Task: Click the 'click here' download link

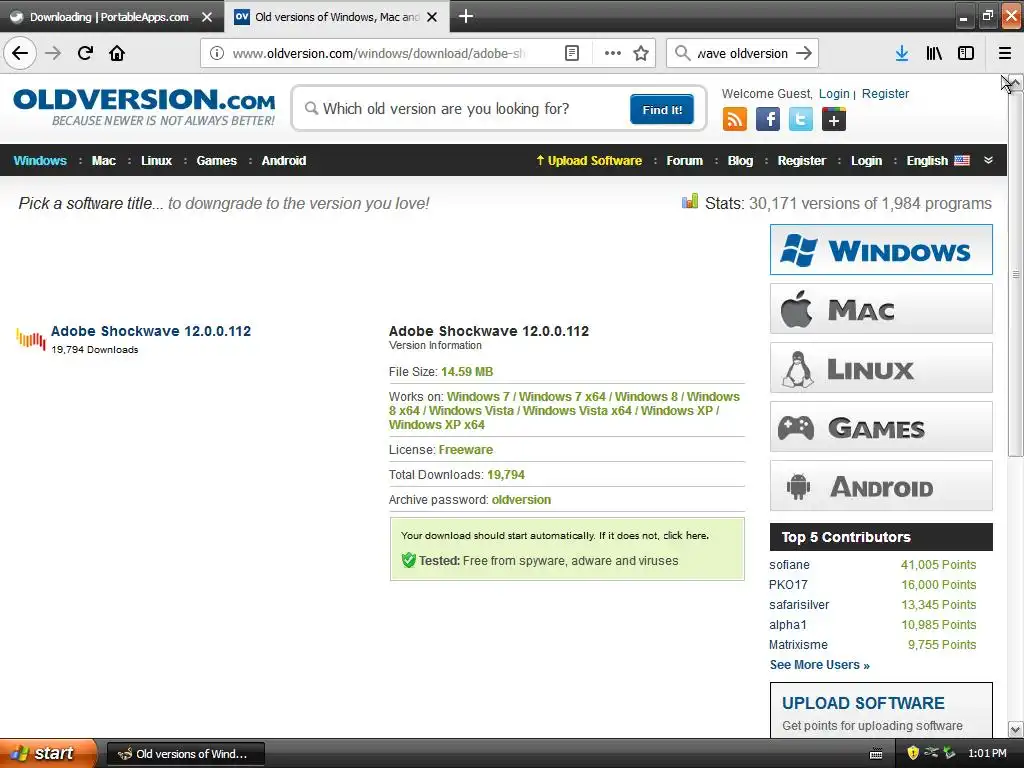Action: (685, 536)
